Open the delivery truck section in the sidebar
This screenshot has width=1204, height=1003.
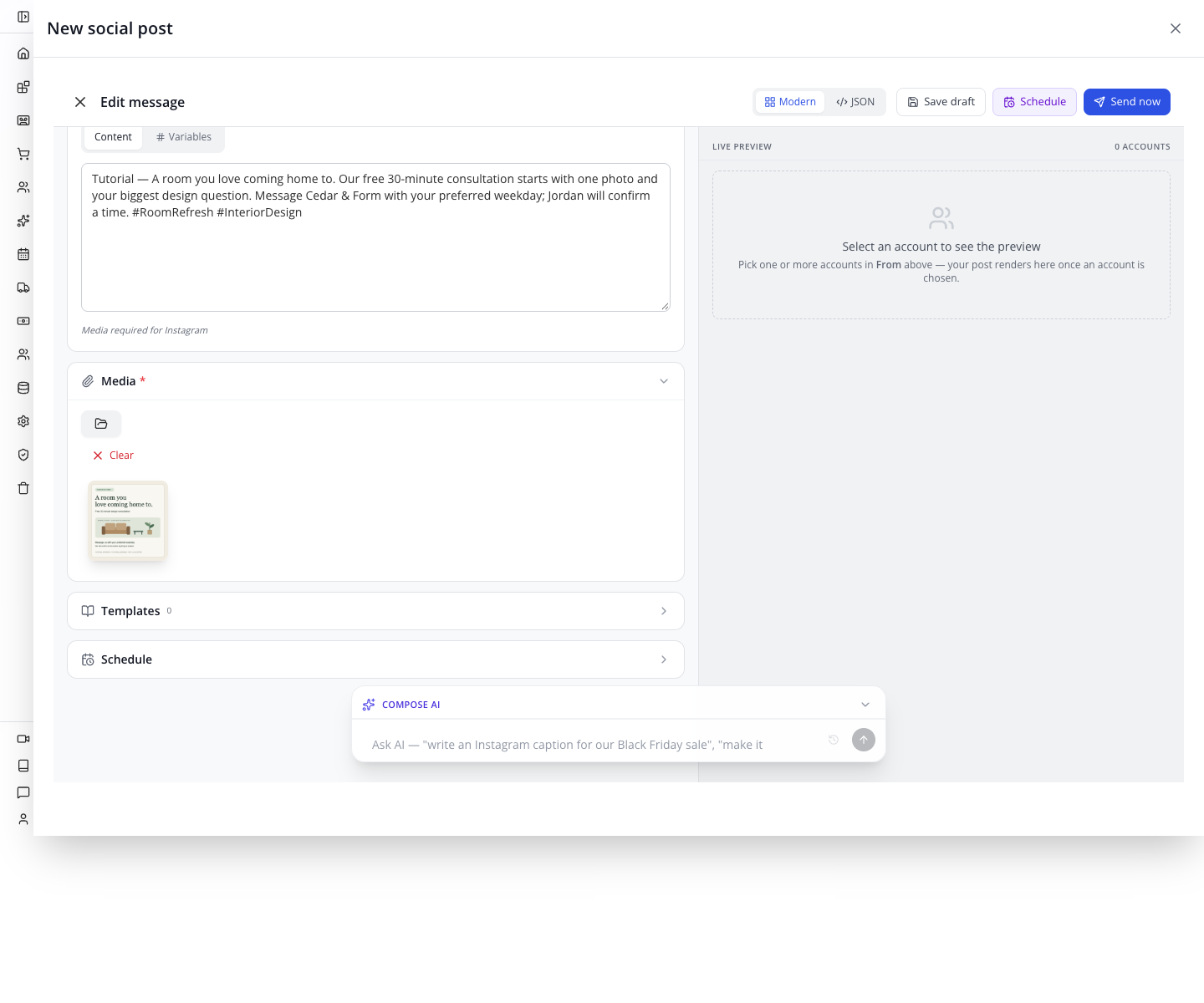pyautogui.click(x=23, y=288)
